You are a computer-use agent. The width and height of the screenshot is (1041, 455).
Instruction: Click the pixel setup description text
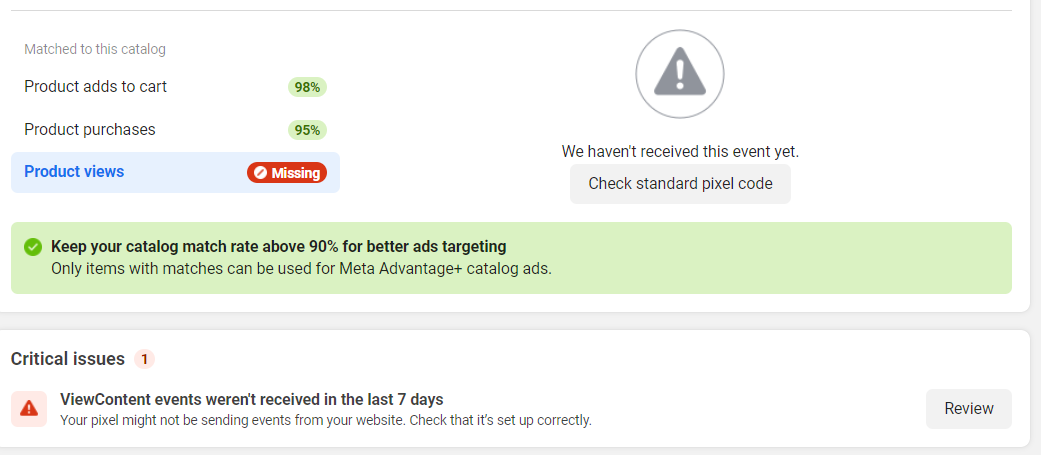click(x=326, y=420)
